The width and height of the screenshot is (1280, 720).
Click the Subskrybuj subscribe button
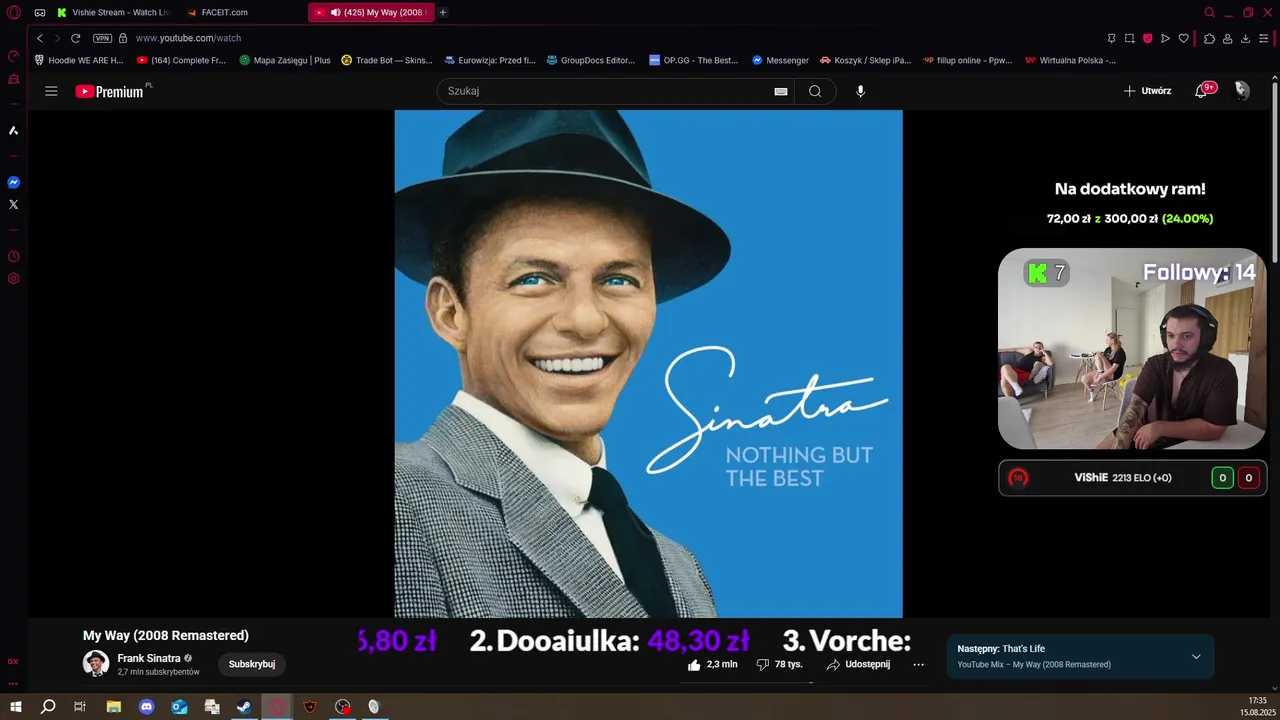point(252,664)
